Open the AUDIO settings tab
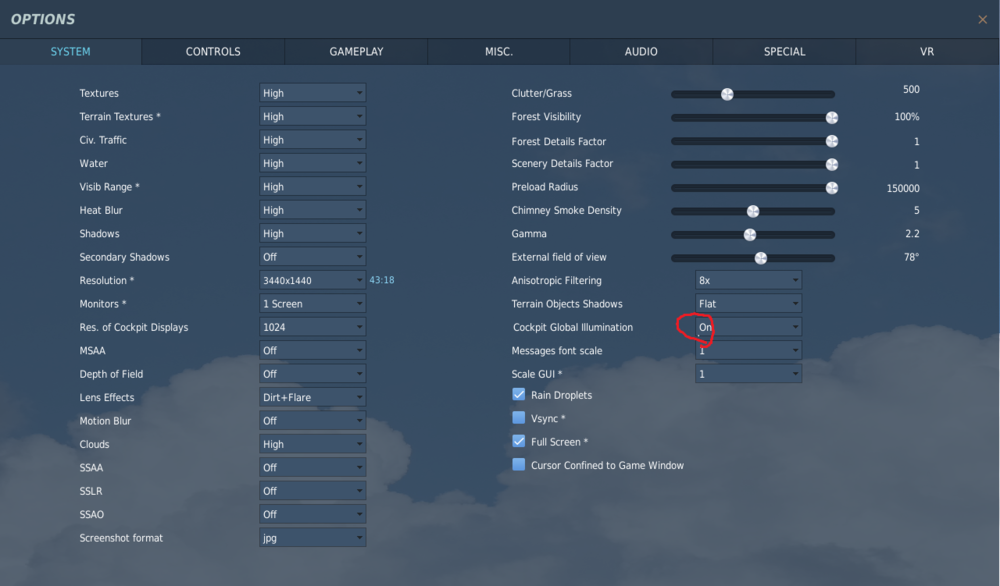 (x=641, y=51)
